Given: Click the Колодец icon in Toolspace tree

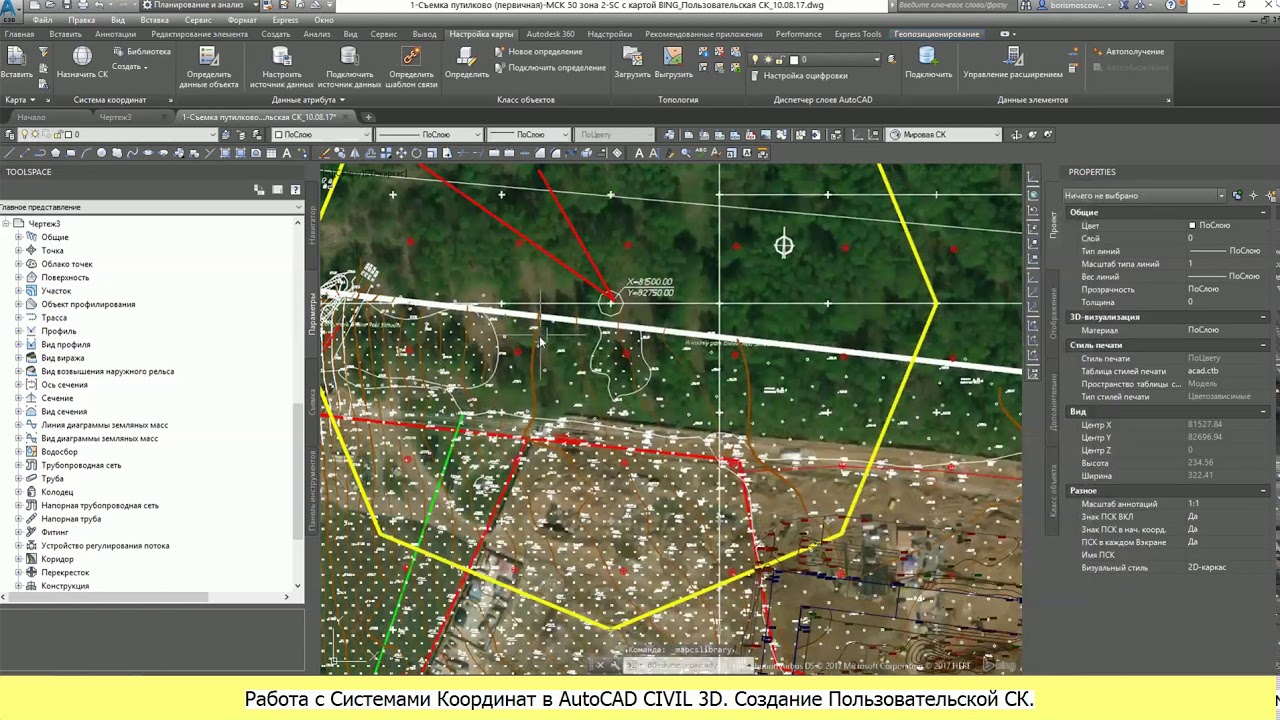Looking at the screenshot, I should (32, 492).
